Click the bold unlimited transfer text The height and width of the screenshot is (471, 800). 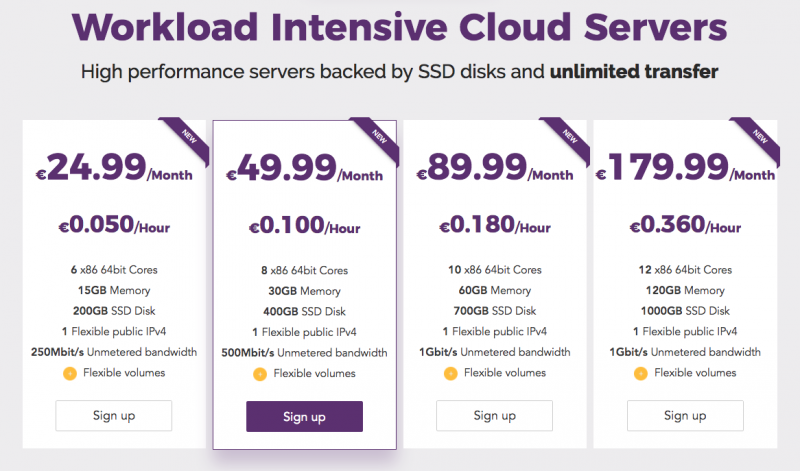click(634, 71)
